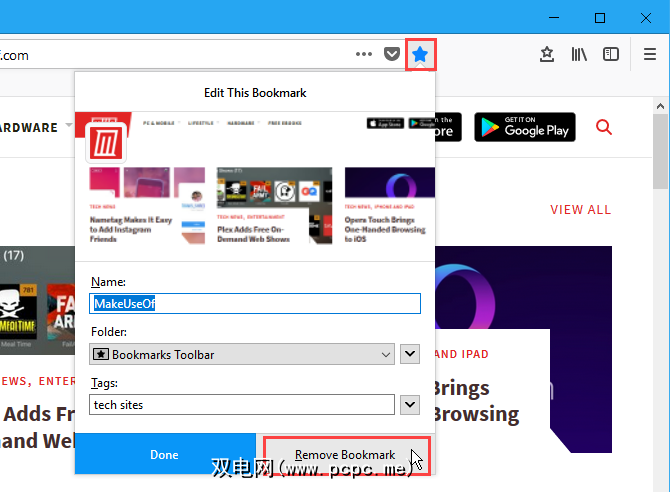Open the Bookmarks Toolbar folder dropdown

tap(242, 354)
